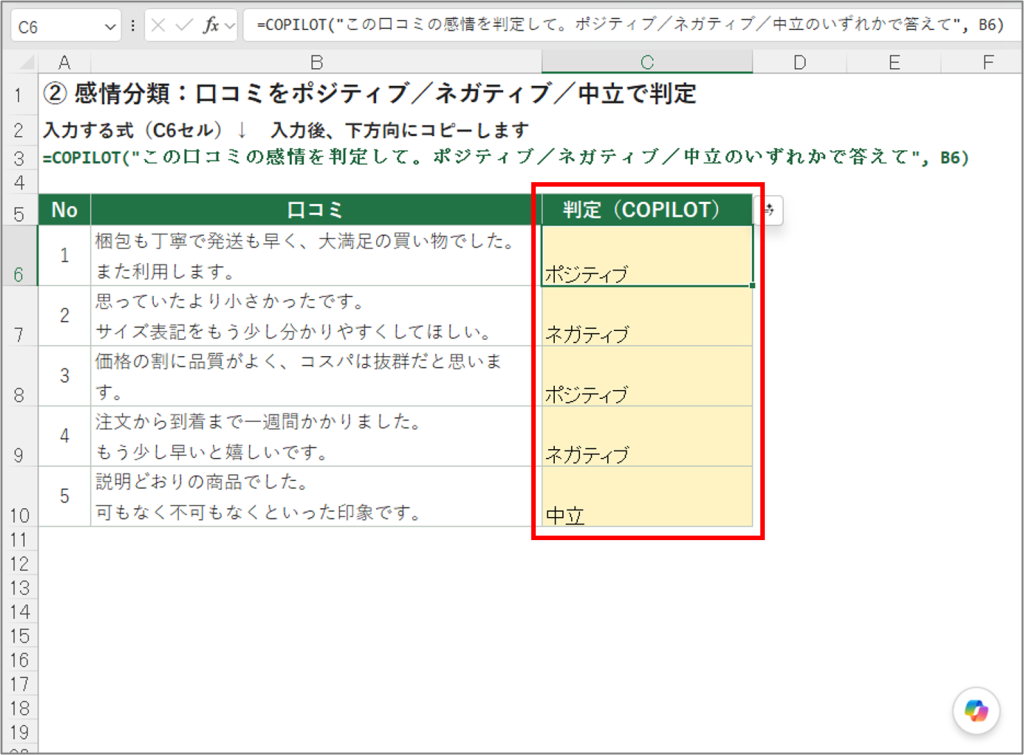Viewport: 1024px width, 755px height.
Task: Click the No cell with value 5
Action: point(64,496)
